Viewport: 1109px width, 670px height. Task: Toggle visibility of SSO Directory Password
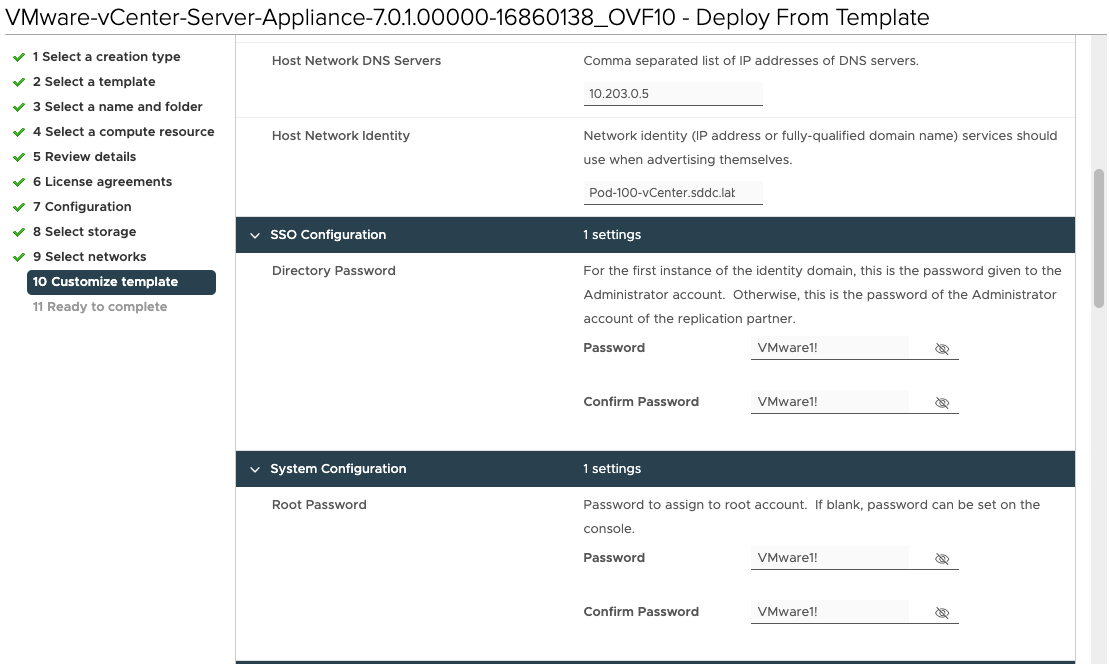tap(941, 349)
